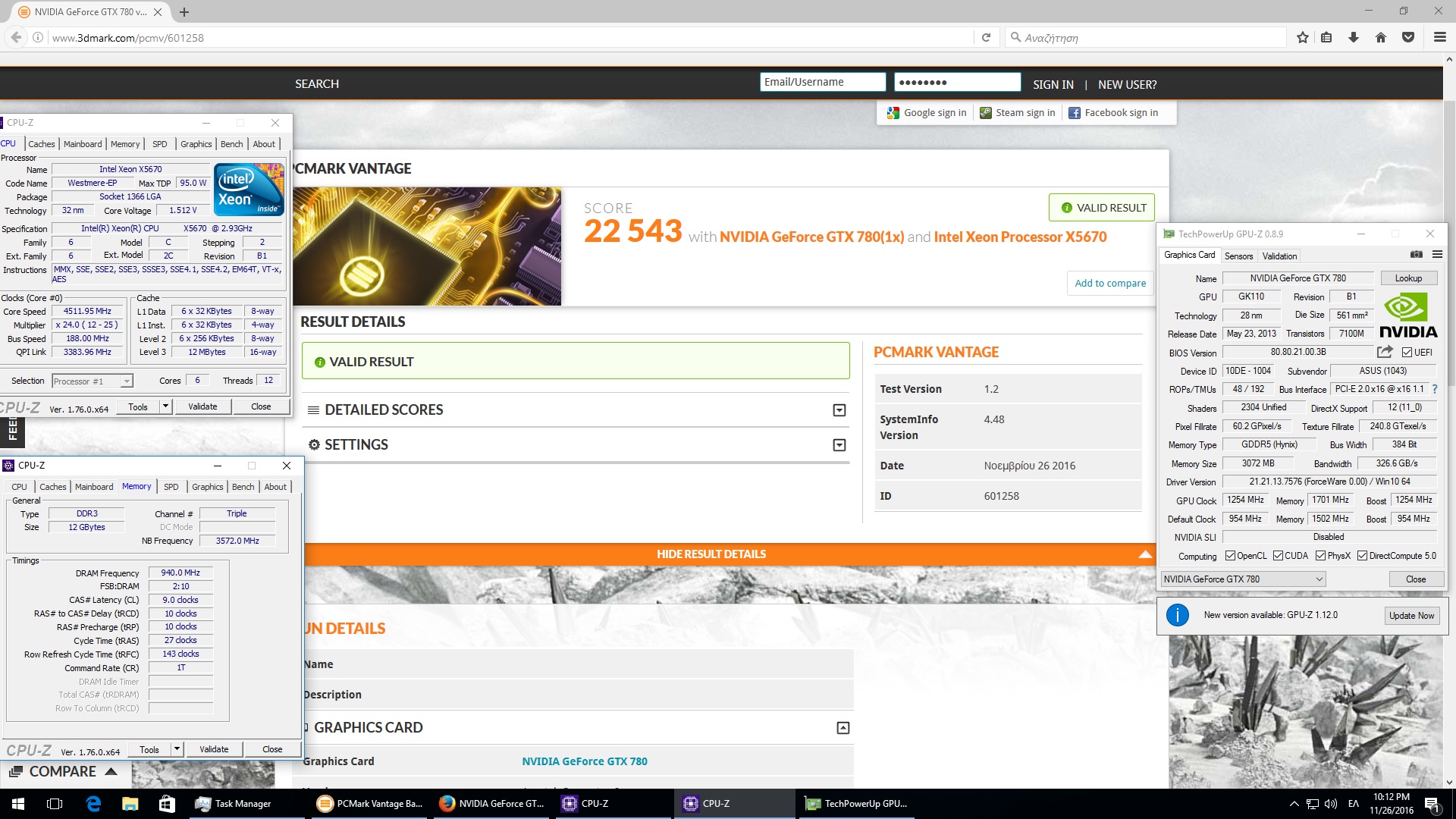Open the Firefox bookmarks list icon
Image resolution: width=1456 pixels, height=819 pixels.
pyautogui.click(x=1326, y=37)
